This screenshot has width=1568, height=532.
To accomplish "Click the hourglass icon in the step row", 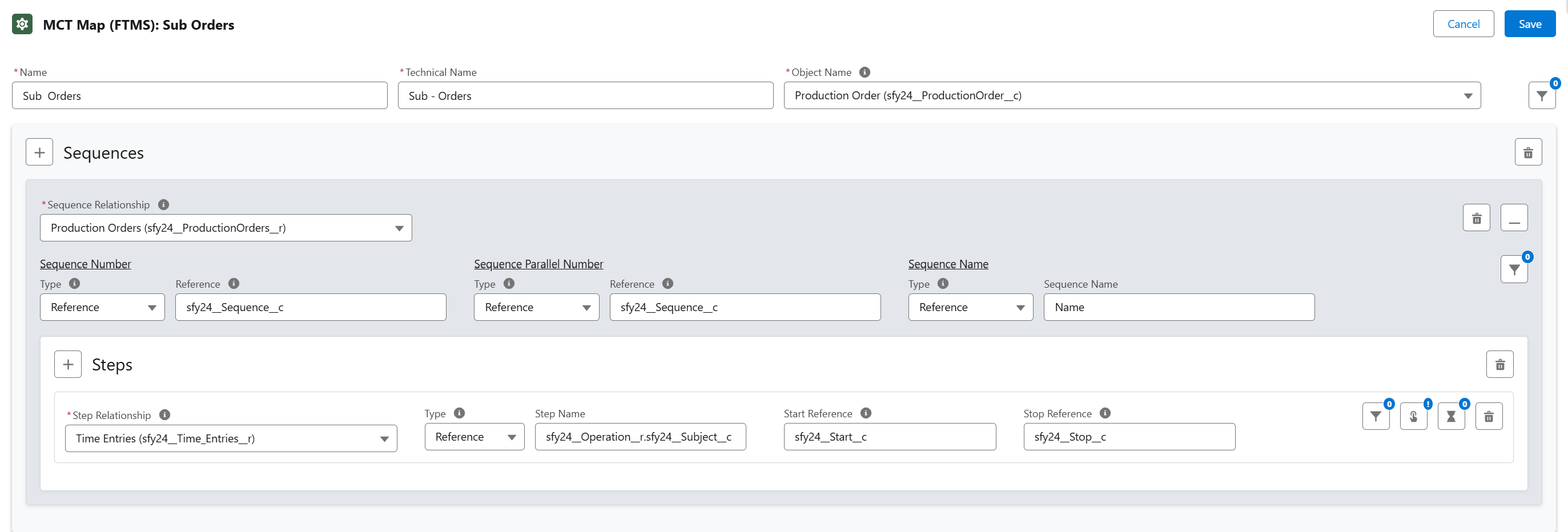I will (1450, 416).
